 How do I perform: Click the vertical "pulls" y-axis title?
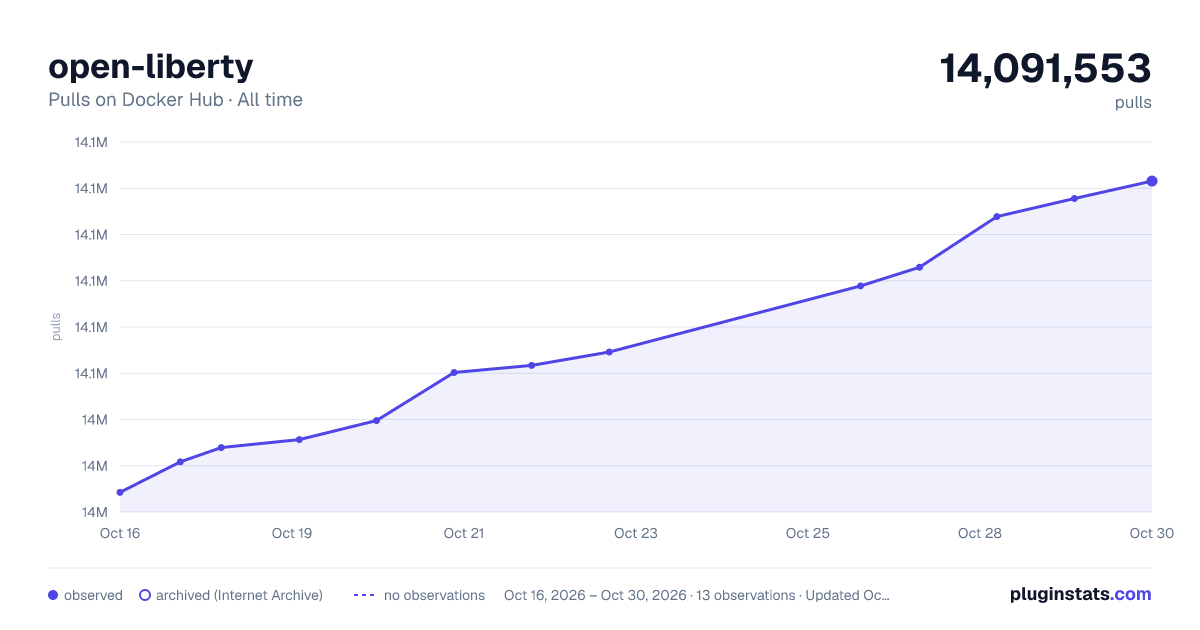point(56,327)
